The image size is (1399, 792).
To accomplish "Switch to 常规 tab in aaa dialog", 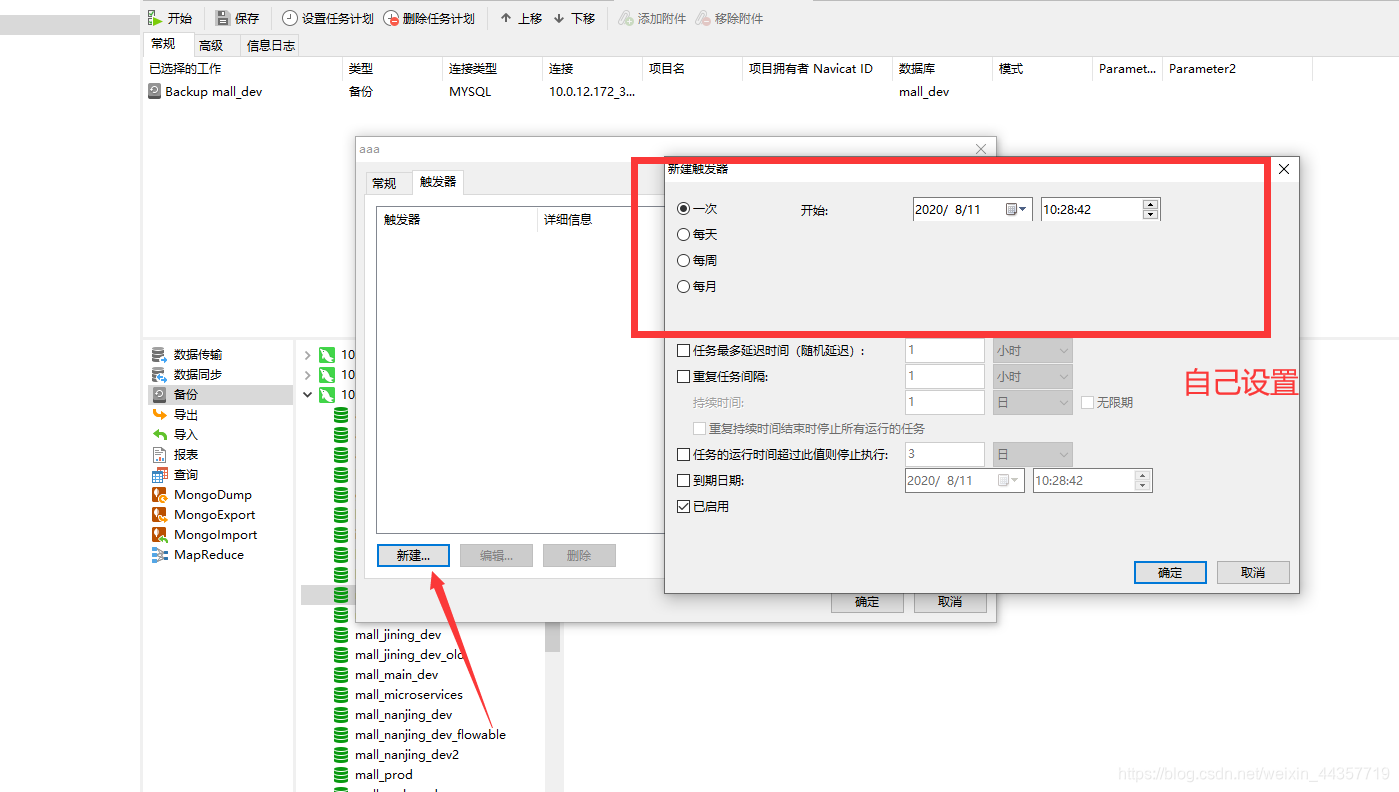I will [x=384, y=183].
